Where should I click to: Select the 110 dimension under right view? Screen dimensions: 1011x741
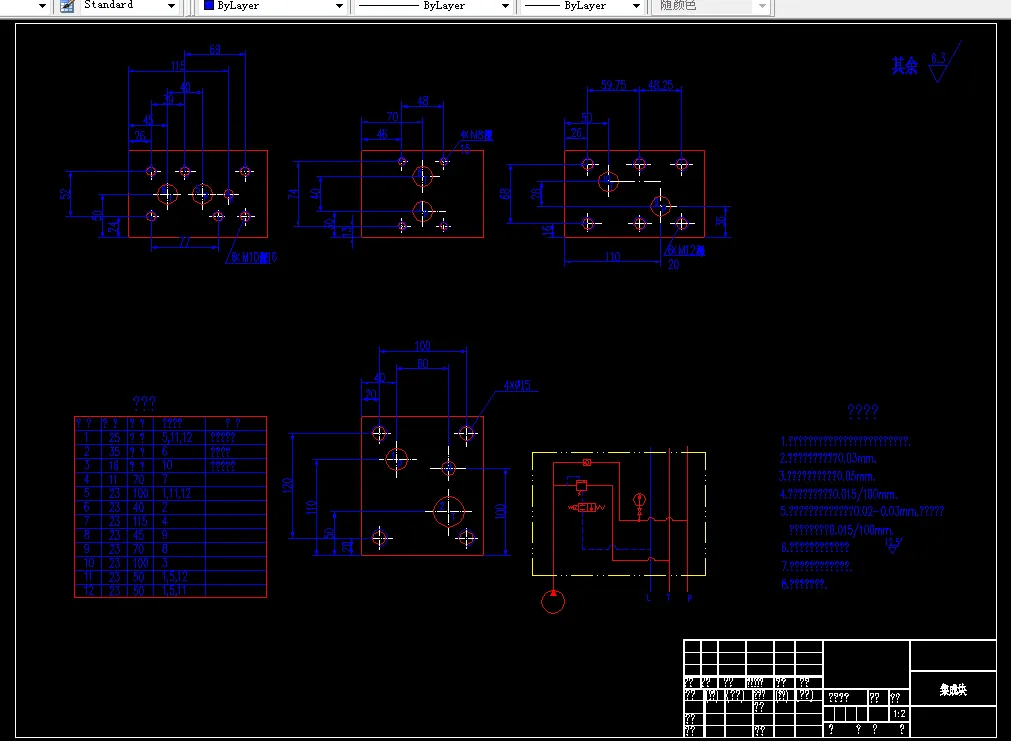(x=613, y=257)
